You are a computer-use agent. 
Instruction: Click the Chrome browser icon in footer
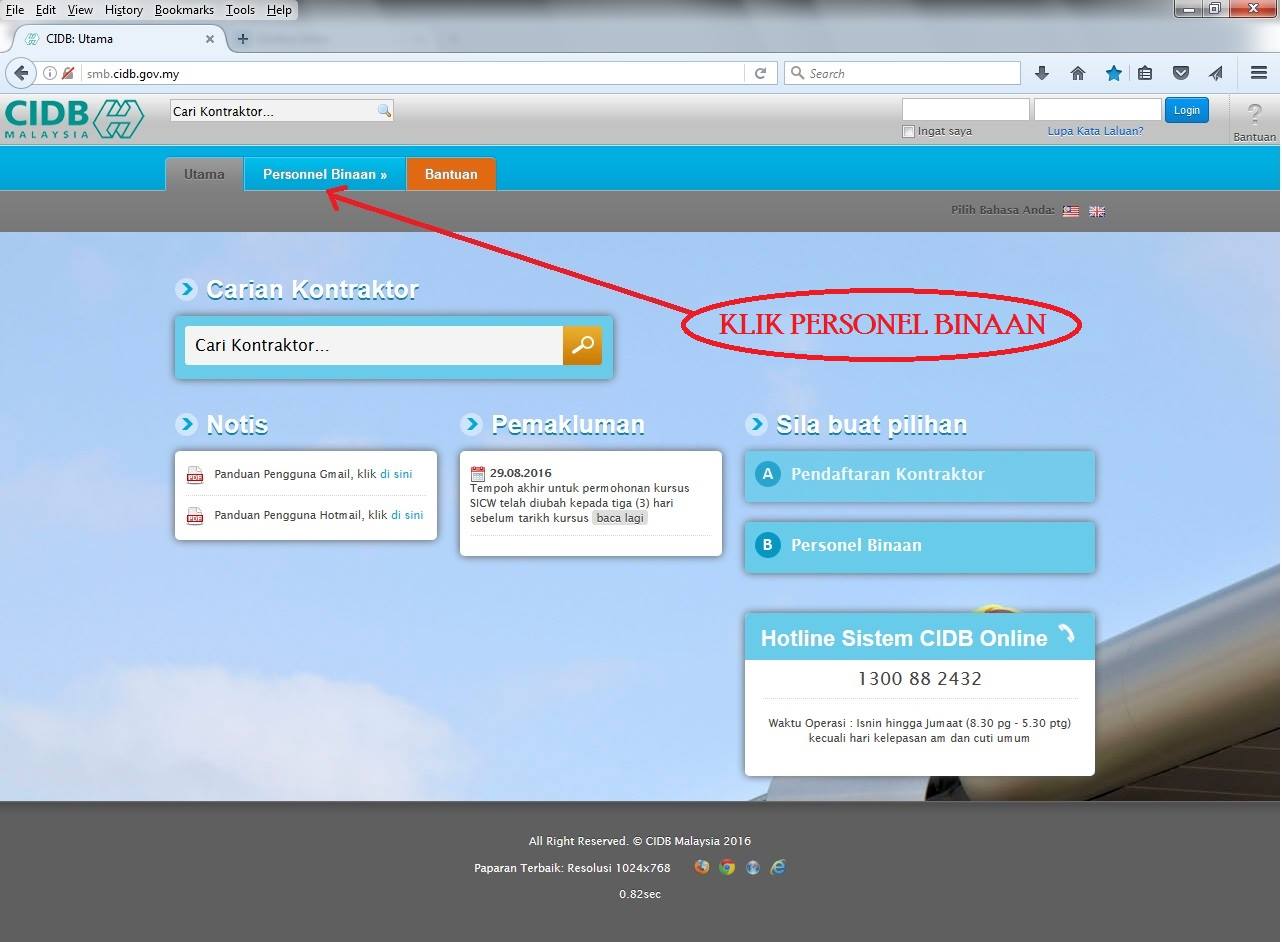(727, 867)
